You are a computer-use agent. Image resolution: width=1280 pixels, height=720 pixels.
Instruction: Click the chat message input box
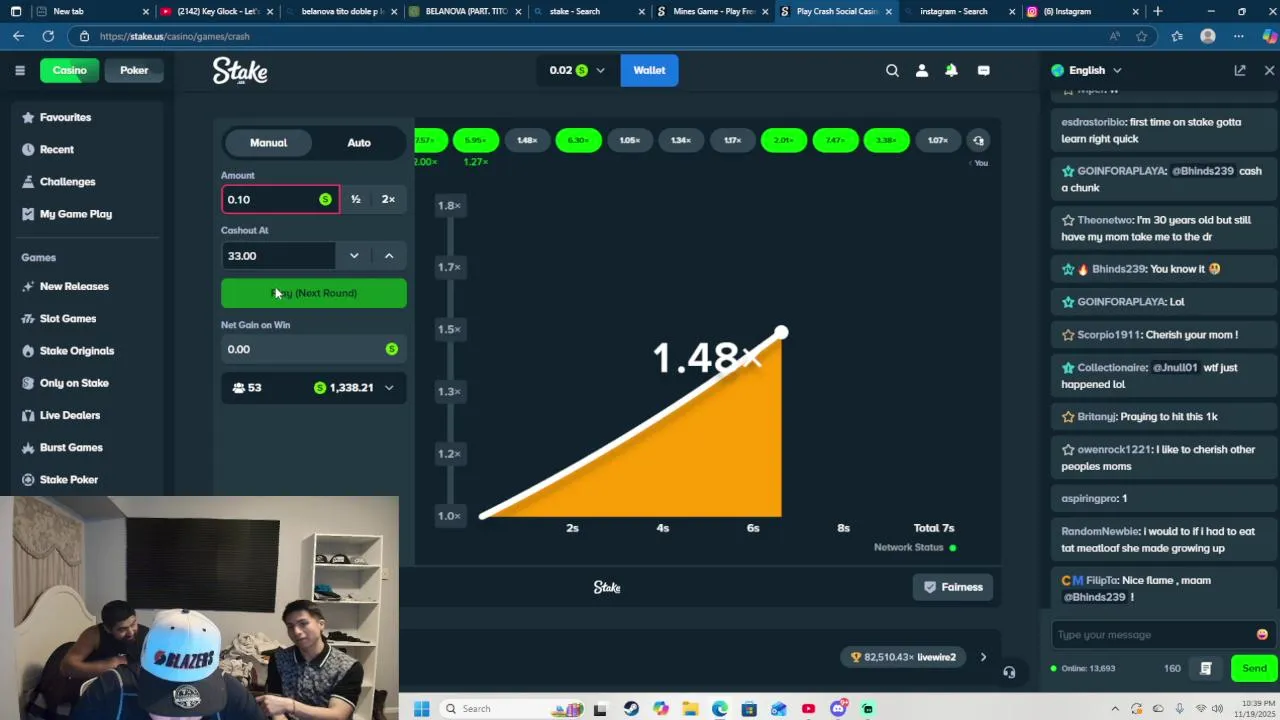(1152, 634)
